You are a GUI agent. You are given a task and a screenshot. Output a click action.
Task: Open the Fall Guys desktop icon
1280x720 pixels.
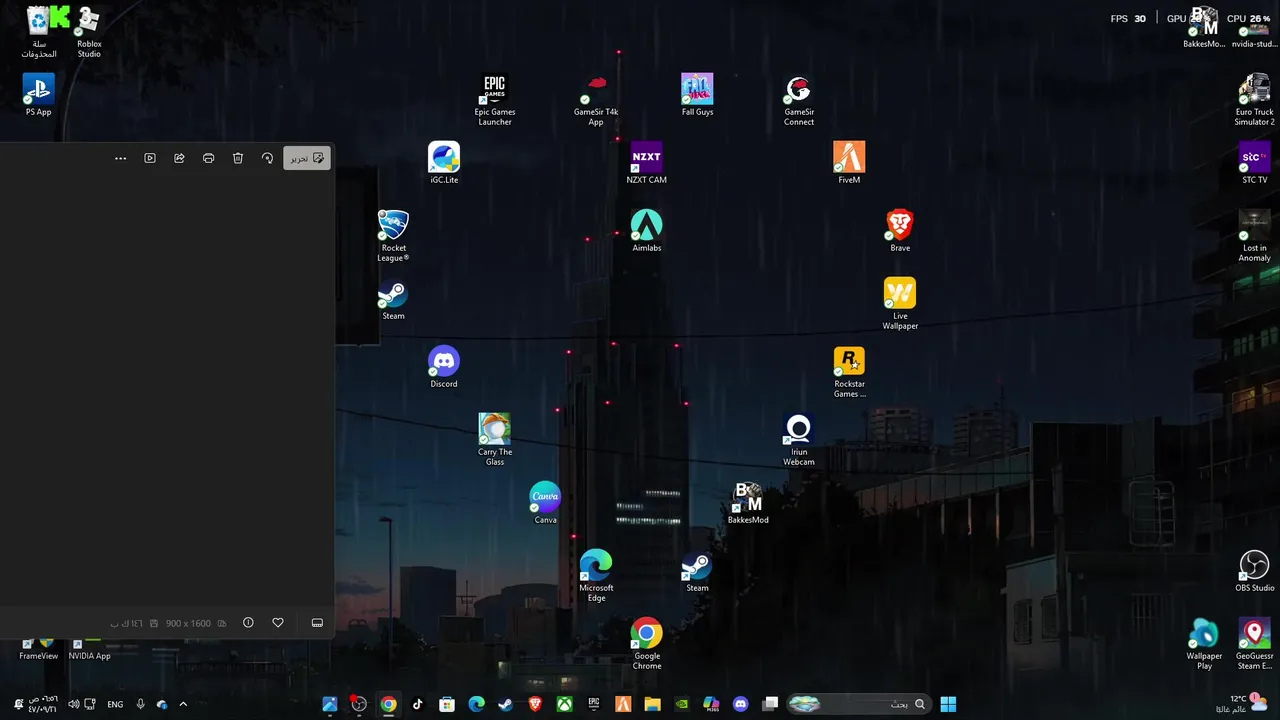697,95
